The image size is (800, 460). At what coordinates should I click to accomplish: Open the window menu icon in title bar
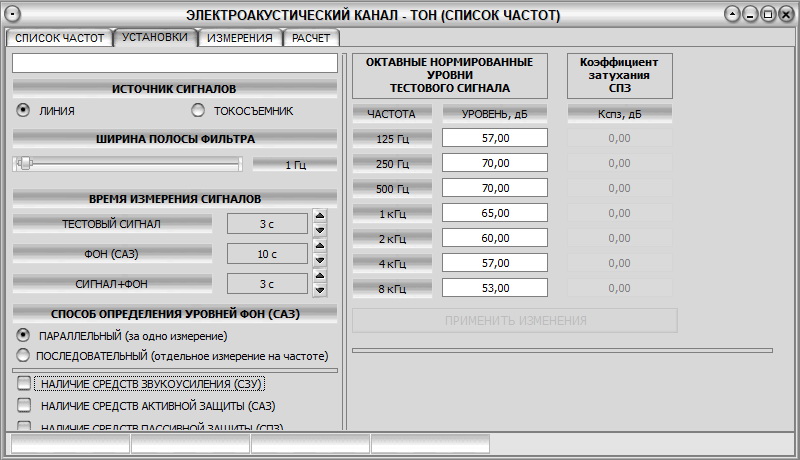[12, 15]
